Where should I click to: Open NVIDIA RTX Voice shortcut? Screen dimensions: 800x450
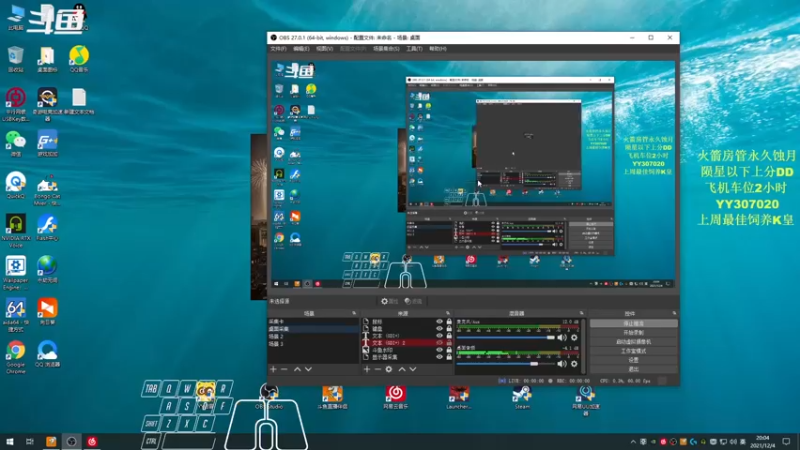pyautogui.click(x=16, y=231)
